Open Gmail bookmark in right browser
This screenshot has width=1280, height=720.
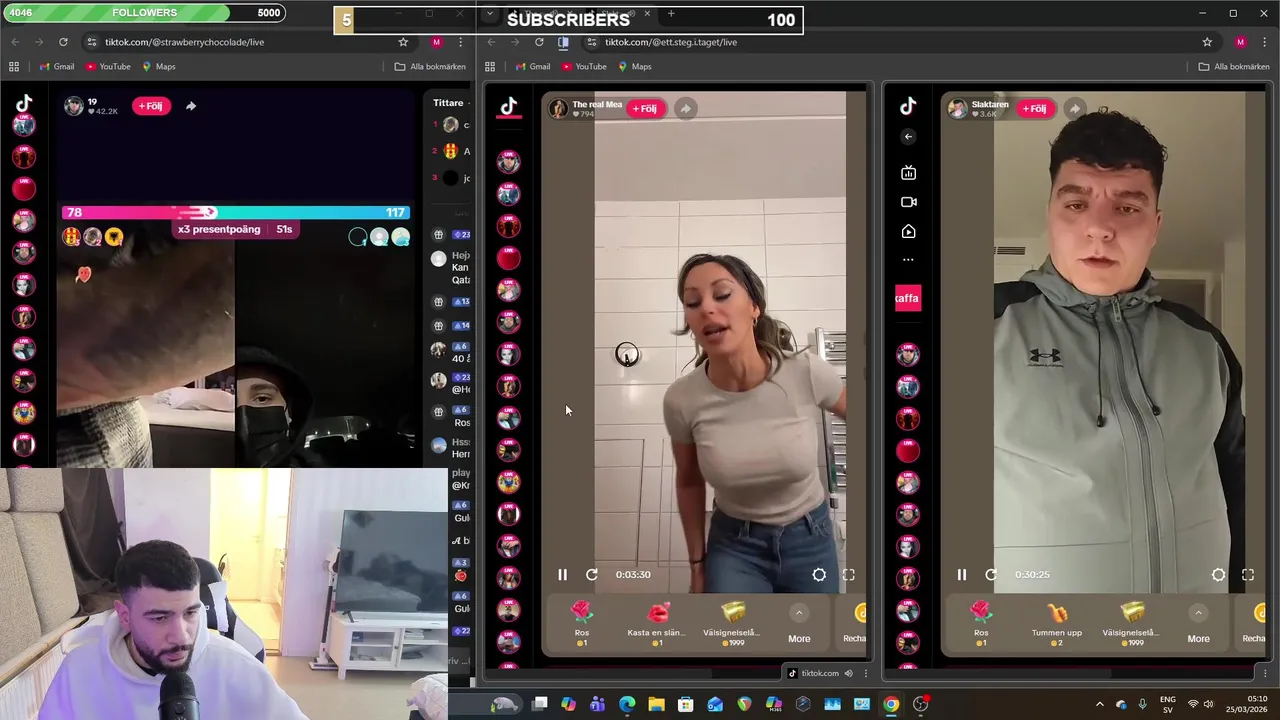pyautogui.click(x=532, y=67)
